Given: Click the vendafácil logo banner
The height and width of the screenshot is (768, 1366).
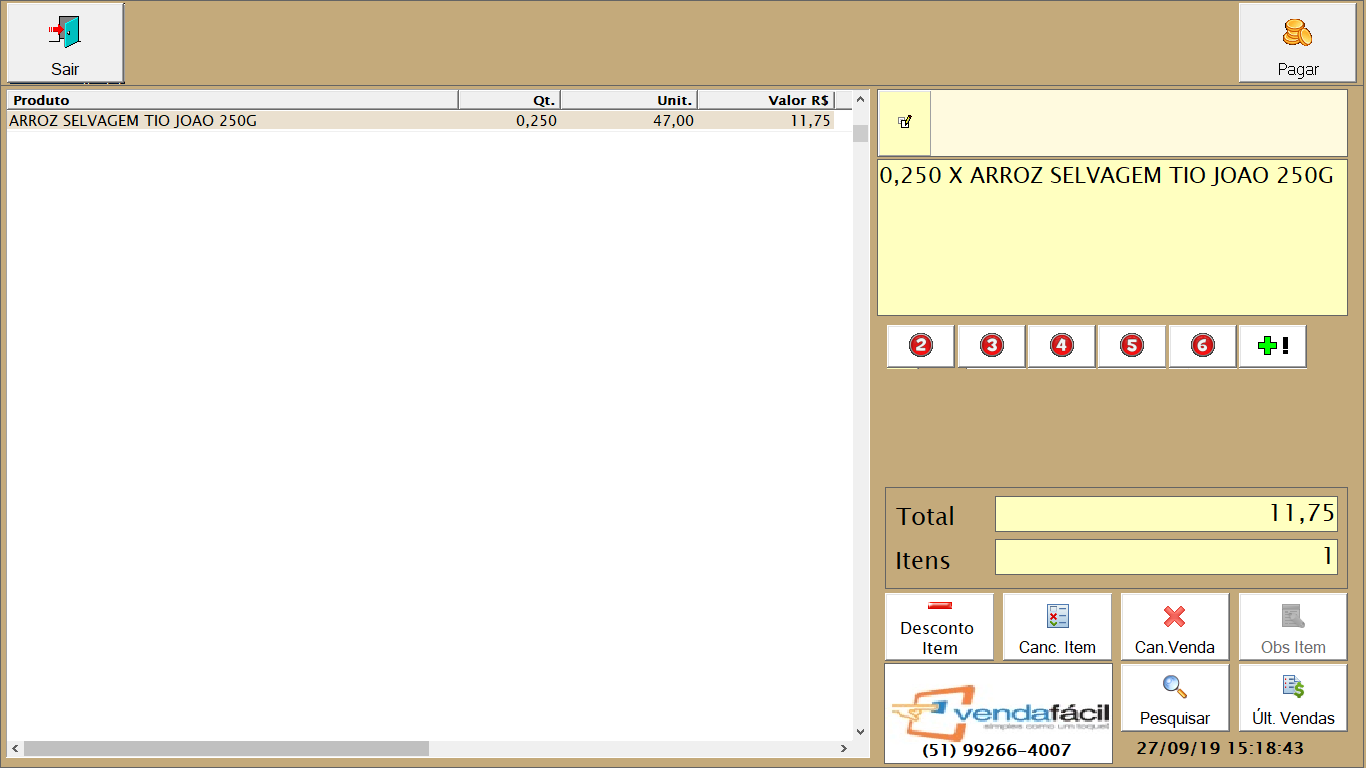Looking at the screenshot, I should [998, 713].
